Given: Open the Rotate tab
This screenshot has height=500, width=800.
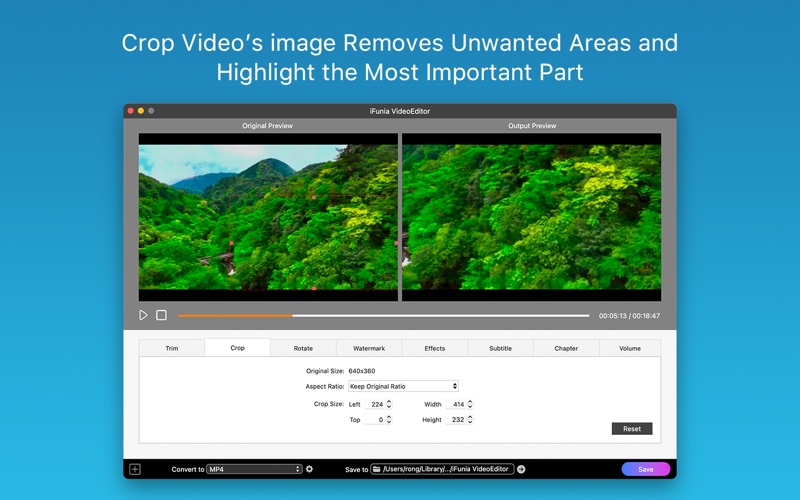Looking at the screenshot, I should pyautogui.click(x=303, y=348).
